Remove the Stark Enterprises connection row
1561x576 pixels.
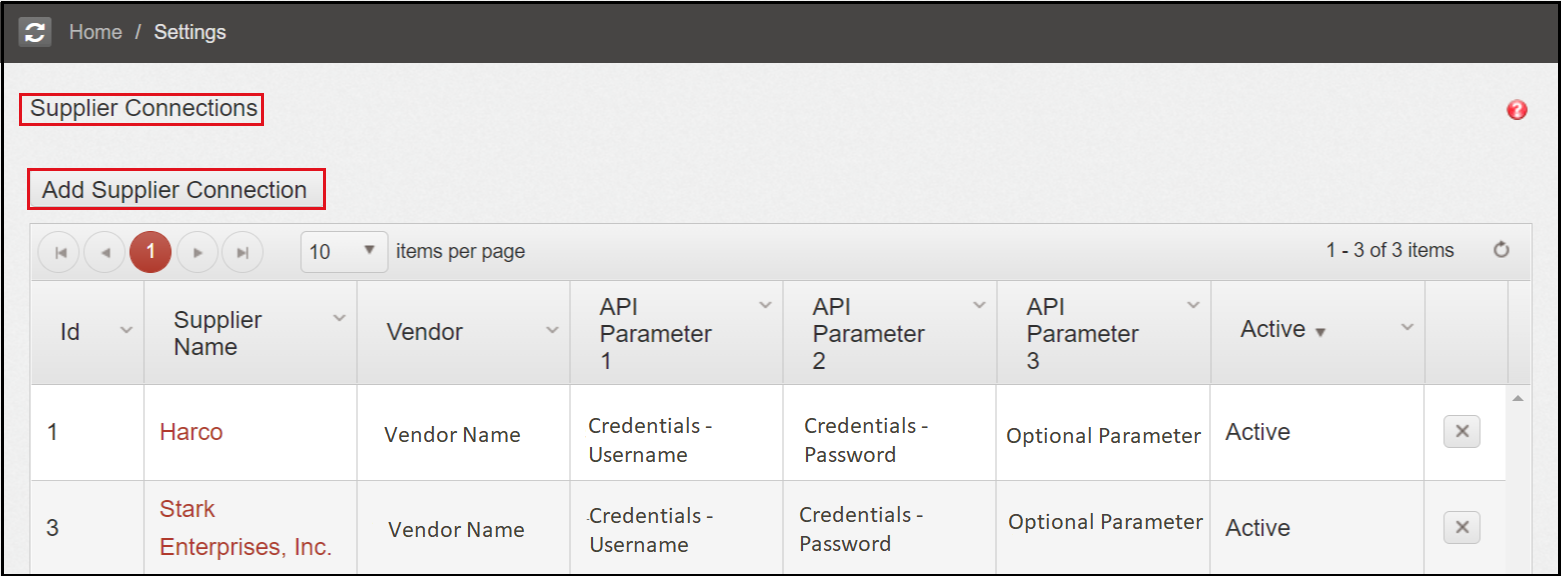(x=1461, y=527)
